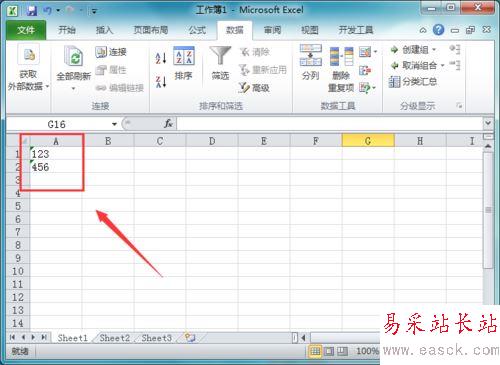The image size is (500, 365).
Task: Click 取消组合 (Ungroup) button
Action: click(x=414, y=65)
